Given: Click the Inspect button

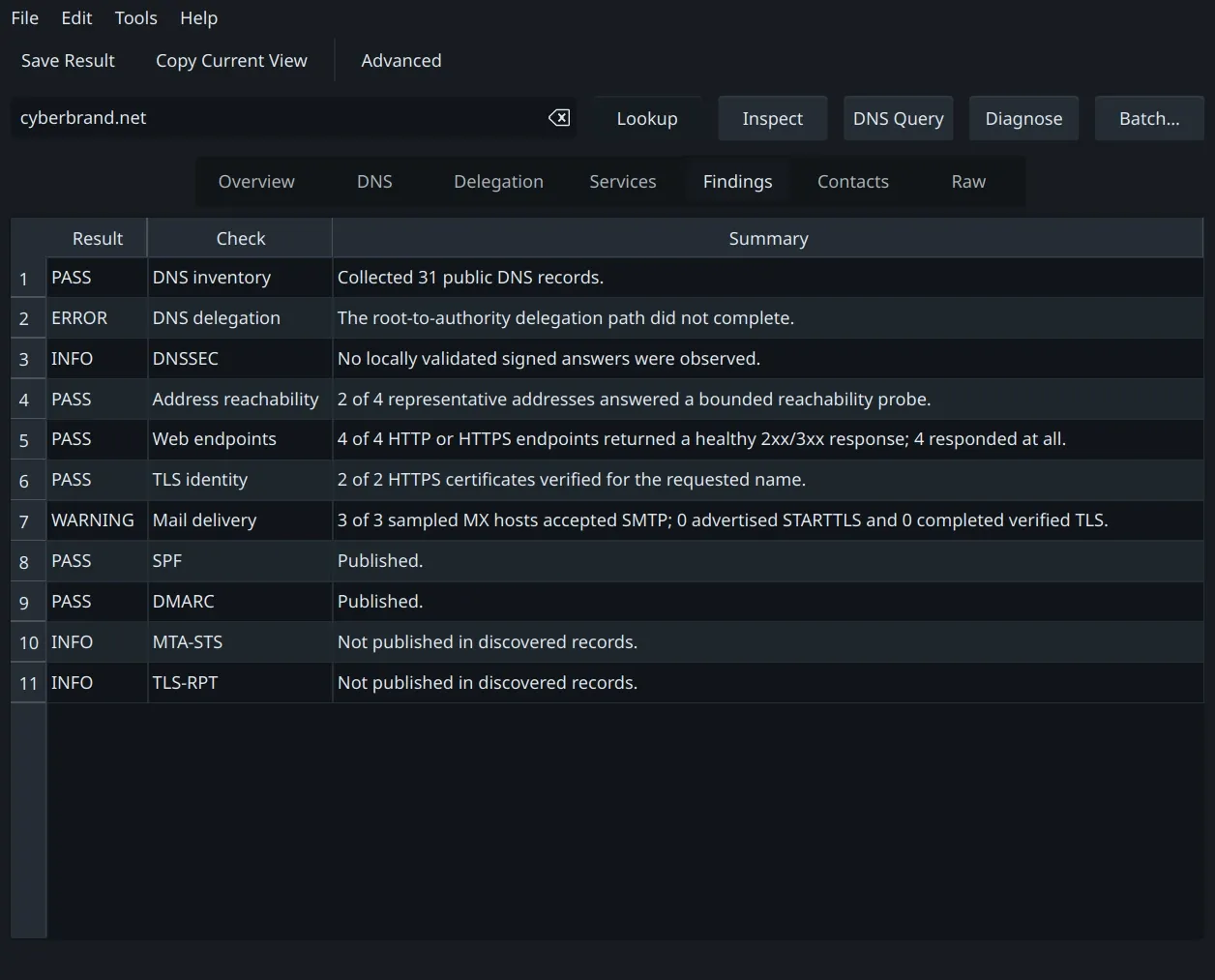Looking at the screenshot, I should [772, 119].
